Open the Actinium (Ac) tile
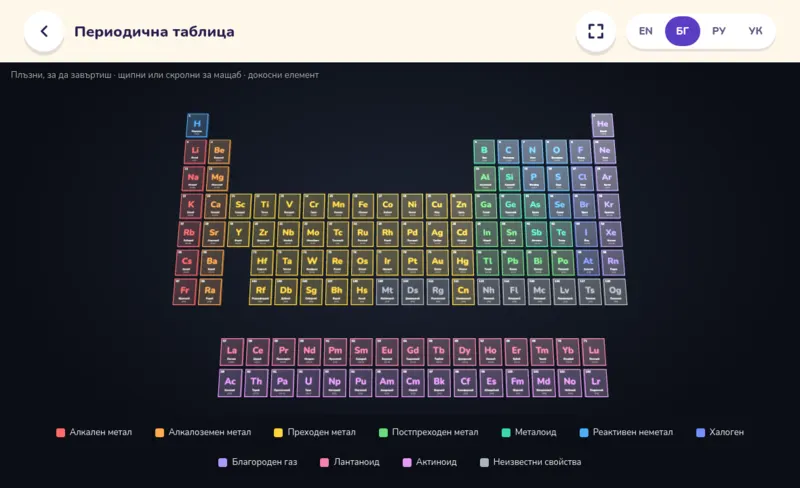 click(x=230, y=383)
